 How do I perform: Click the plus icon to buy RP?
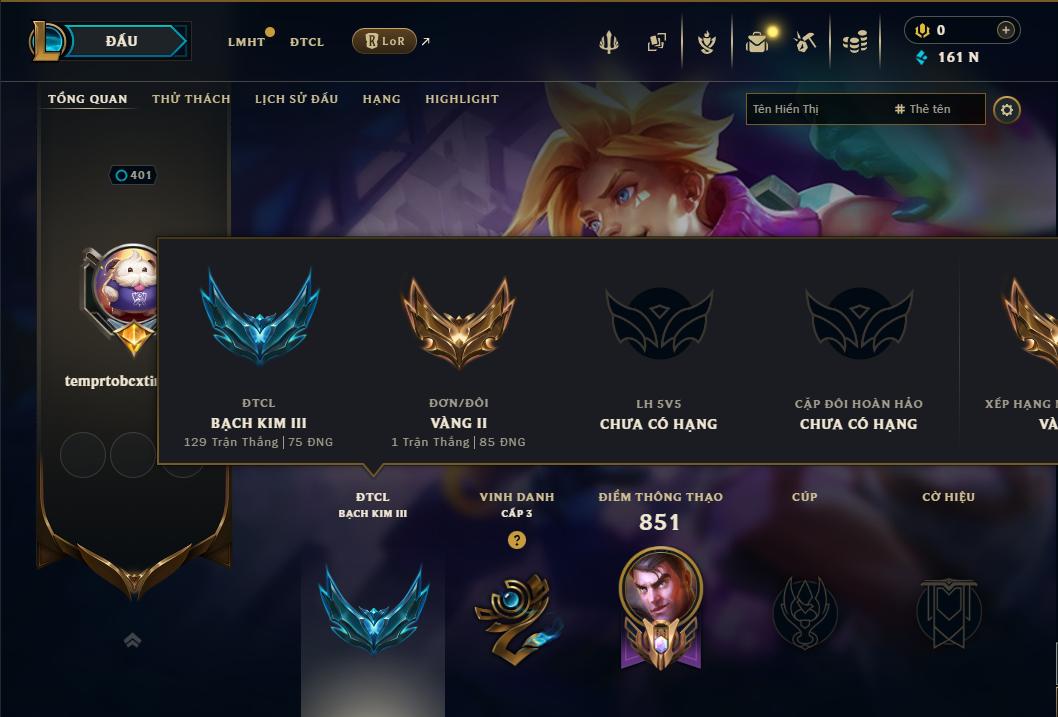1005,30
